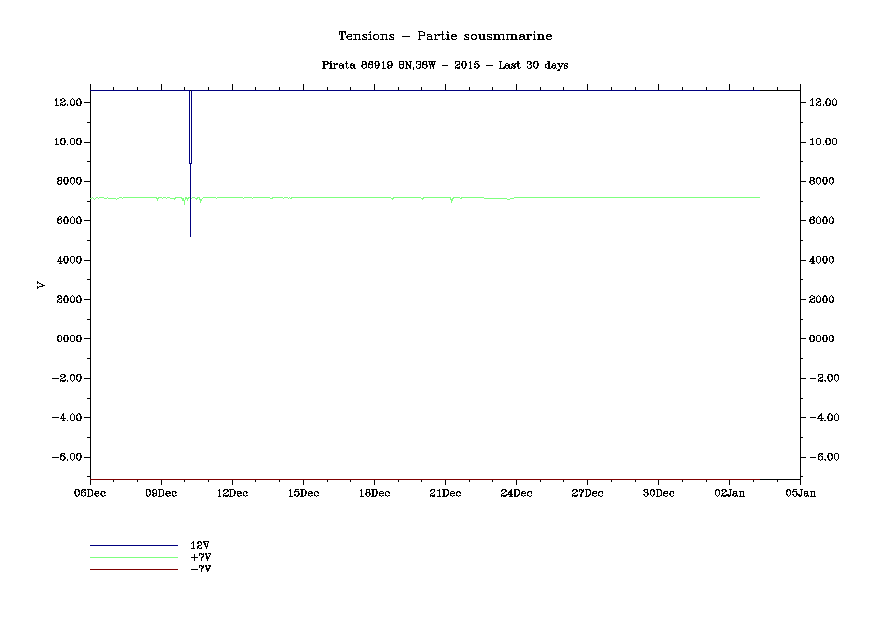Select the 06Dec date on the x-axis

[x=90, y=492]
